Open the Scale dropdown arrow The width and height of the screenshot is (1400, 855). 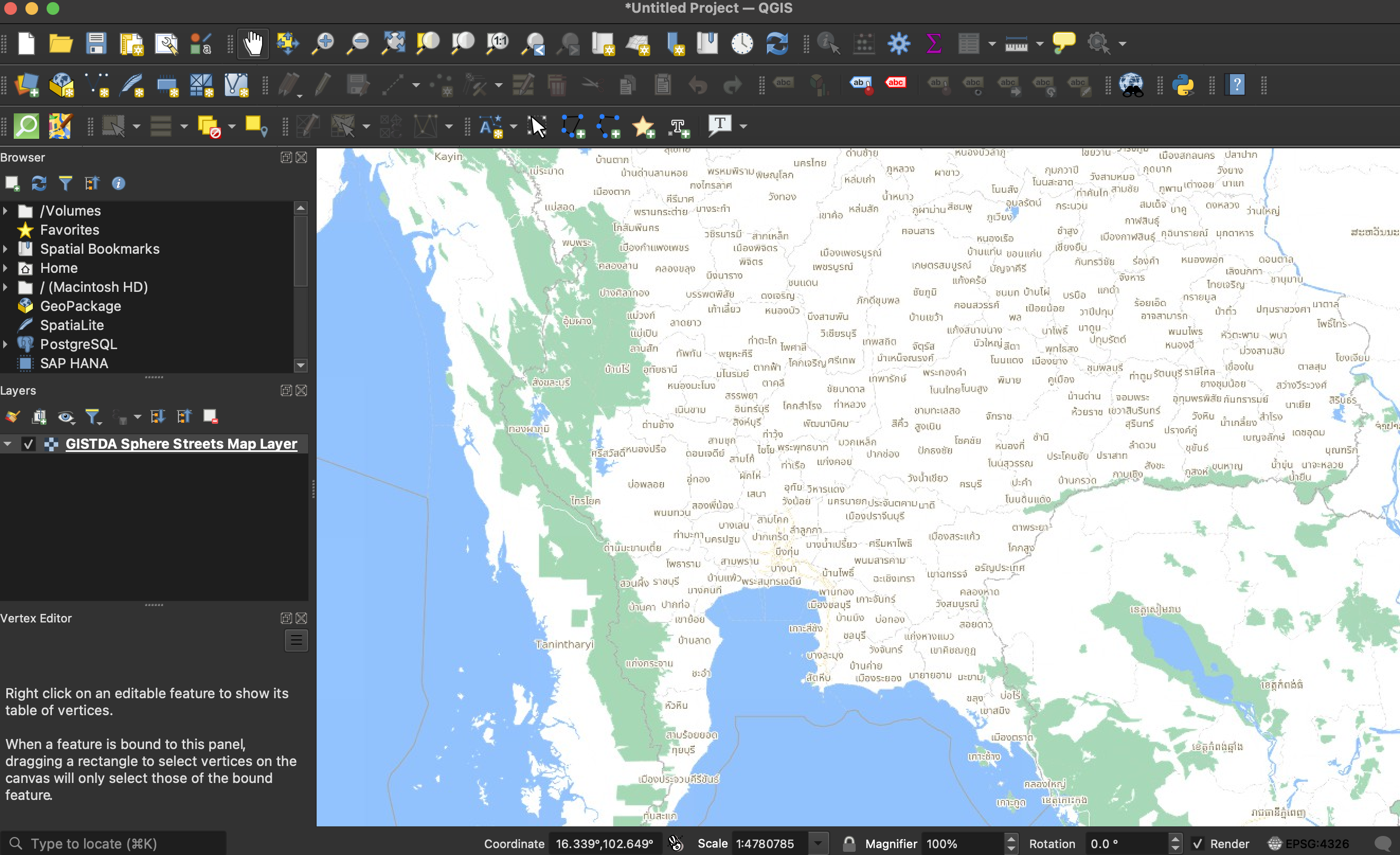pos(818,844)
